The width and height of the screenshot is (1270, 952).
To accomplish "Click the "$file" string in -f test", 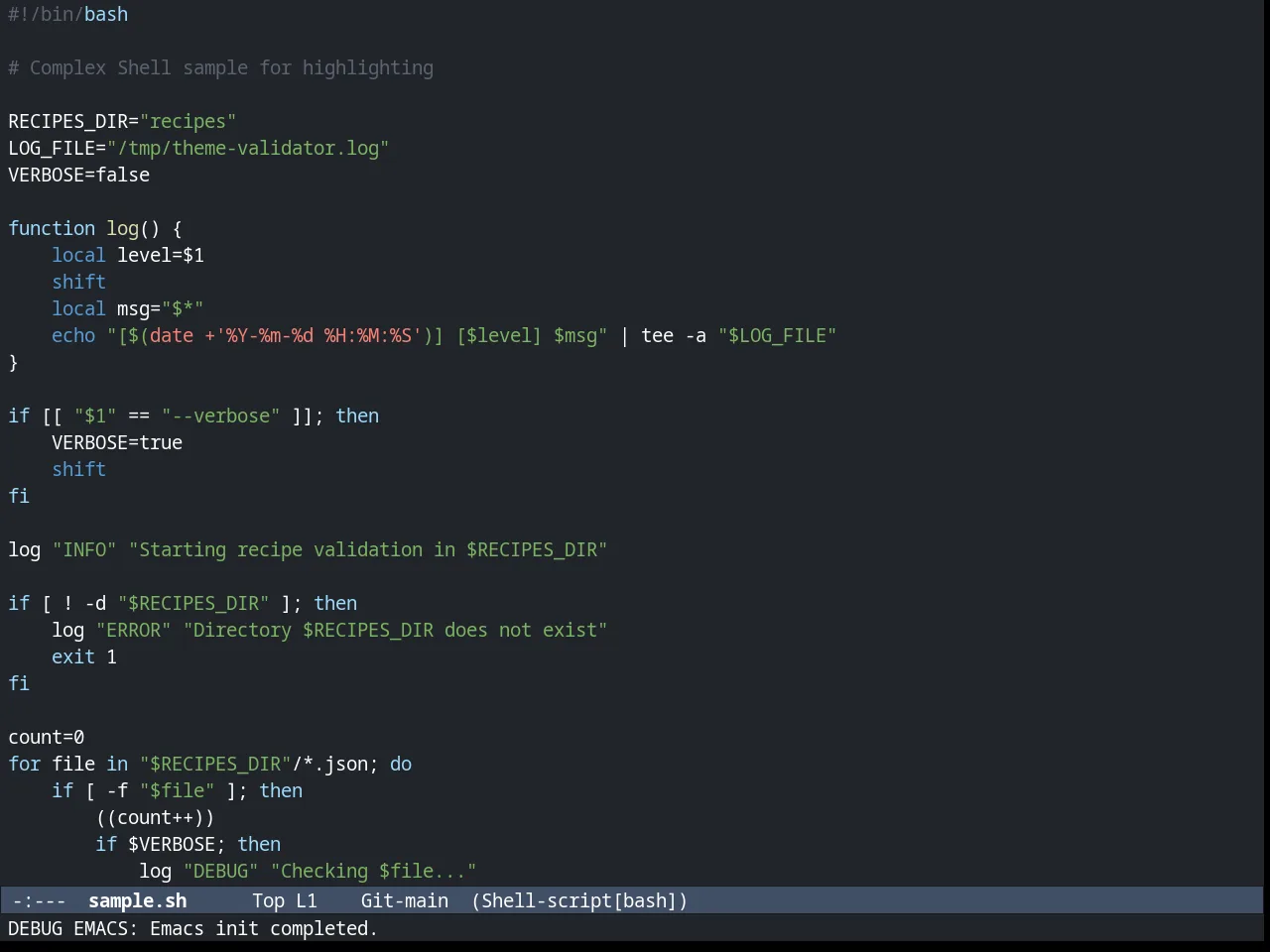I will pos(177,790).
